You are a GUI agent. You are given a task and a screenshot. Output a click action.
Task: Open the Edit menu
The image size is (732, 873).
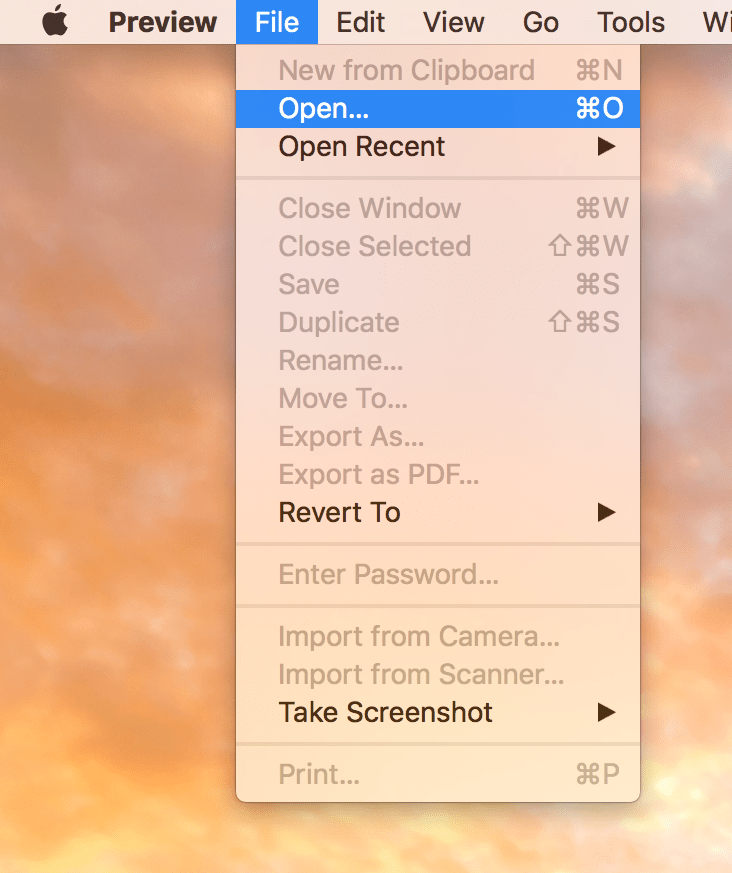click(x=360, y=22)
